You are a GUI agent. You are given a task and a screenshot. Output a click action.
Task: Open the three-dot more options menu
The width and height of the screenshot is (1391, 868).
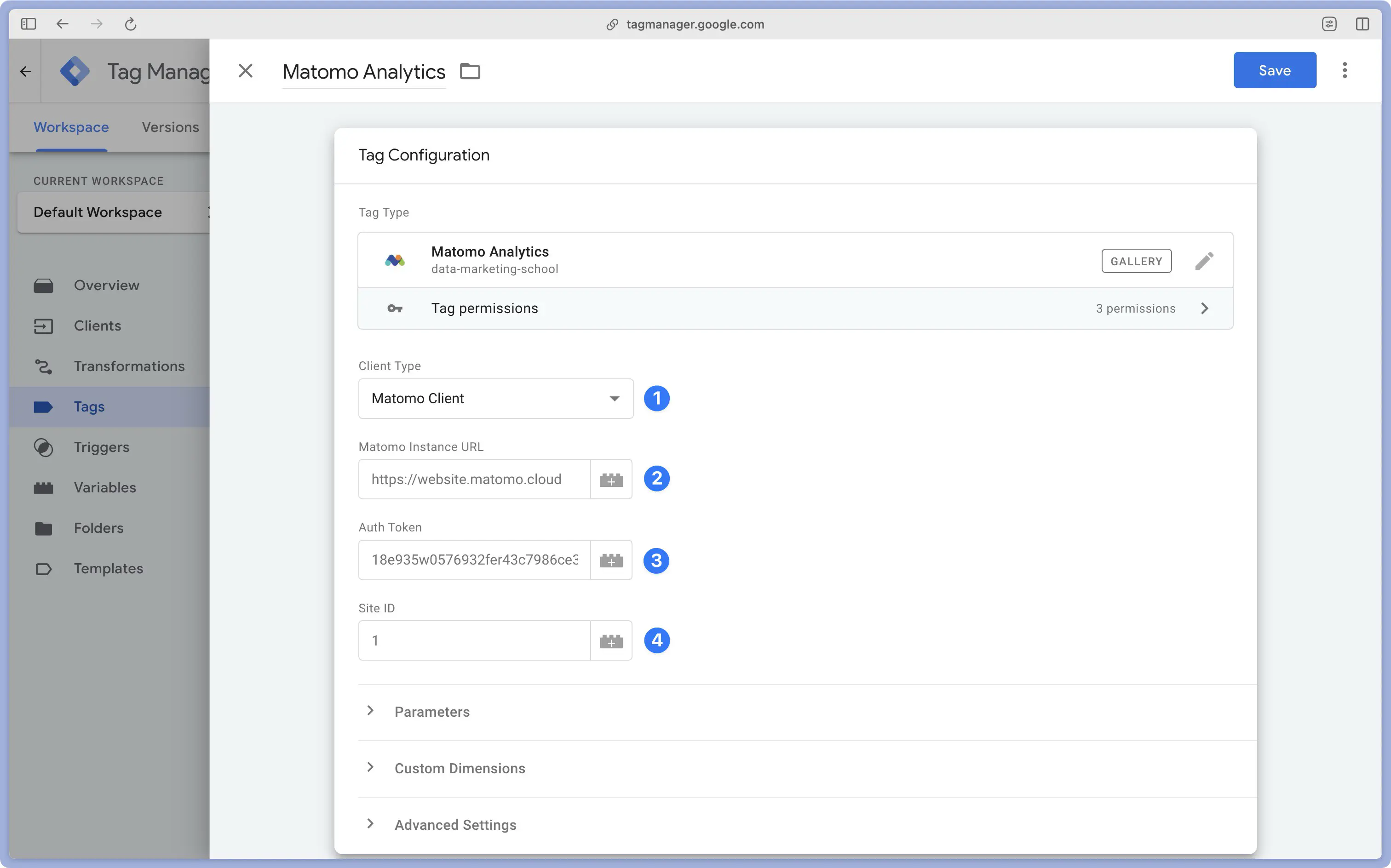pos(1345,70)
